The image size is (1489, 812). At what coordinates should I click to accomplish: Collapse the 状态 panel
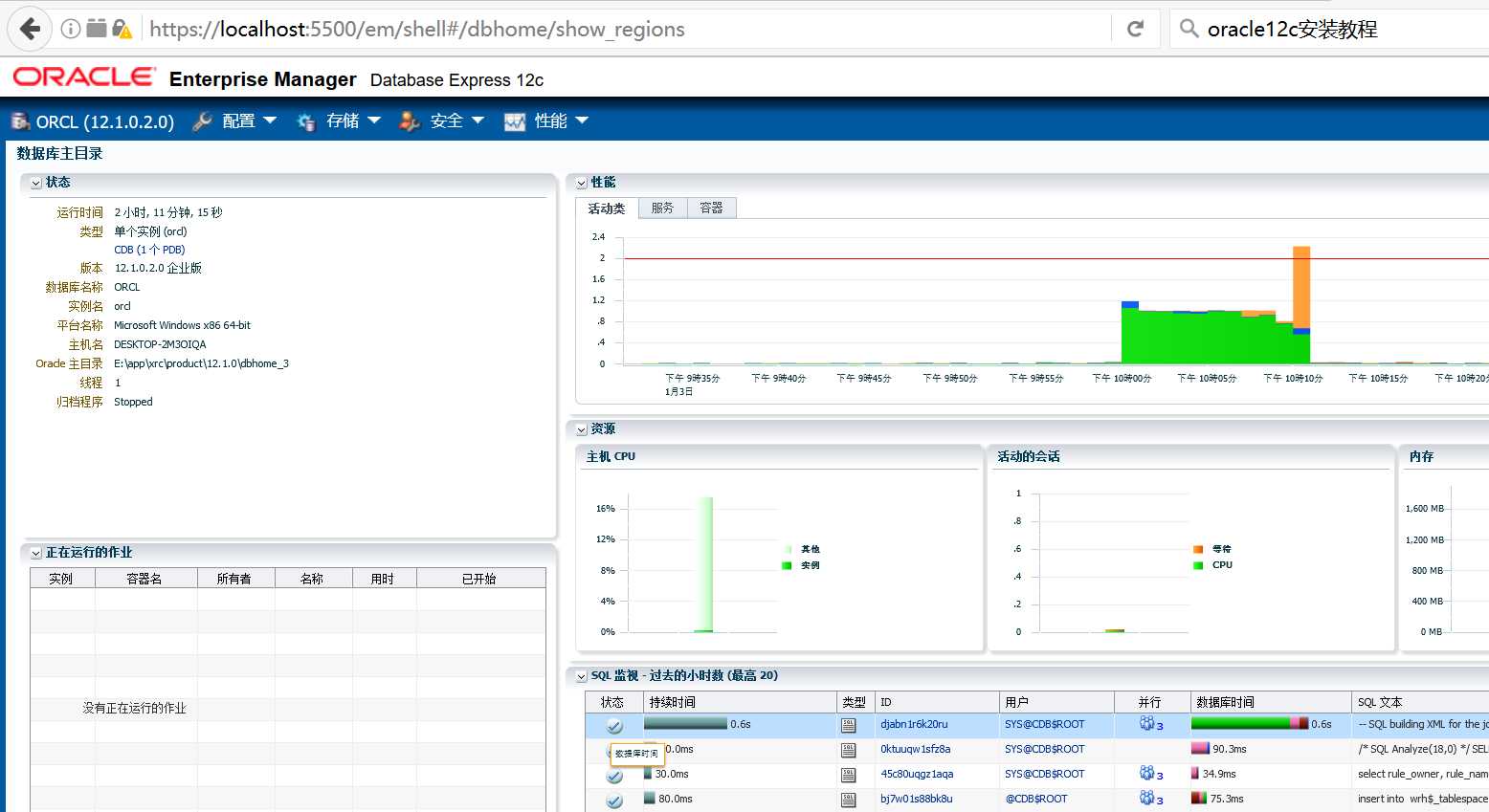pos(36,183)
